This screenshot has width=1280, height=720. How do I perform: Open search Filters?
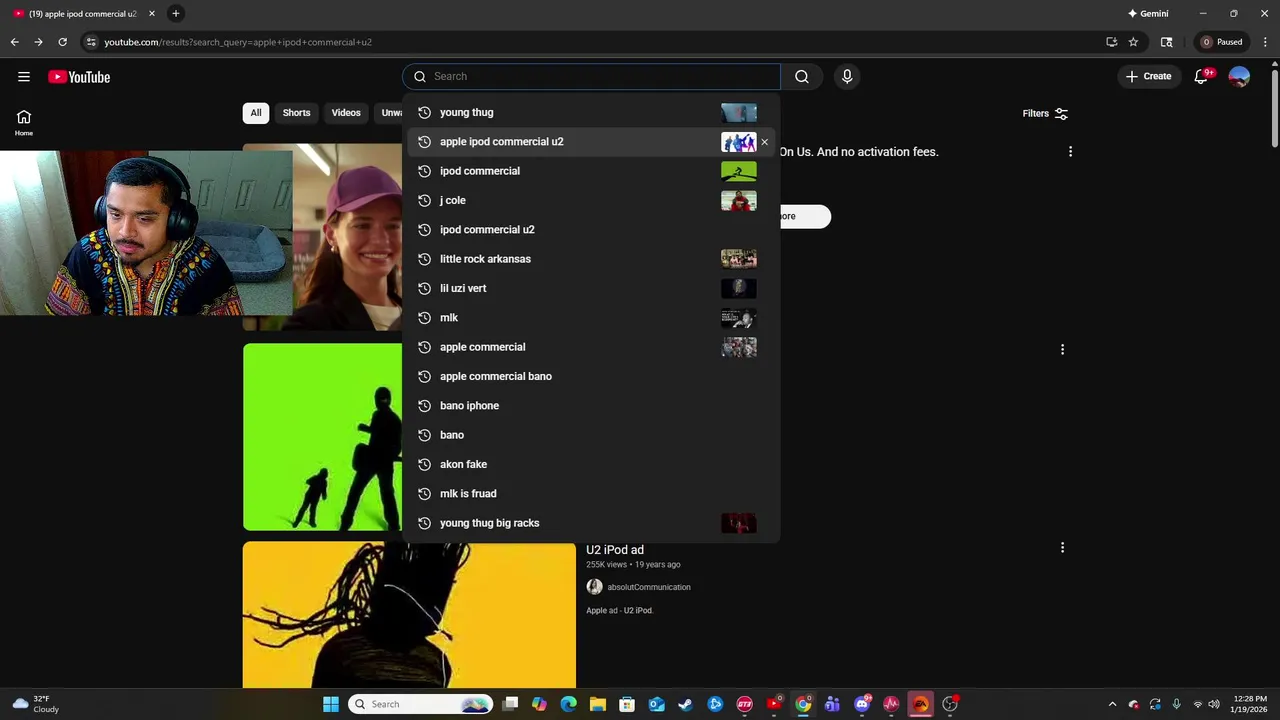pos(1045,114)
